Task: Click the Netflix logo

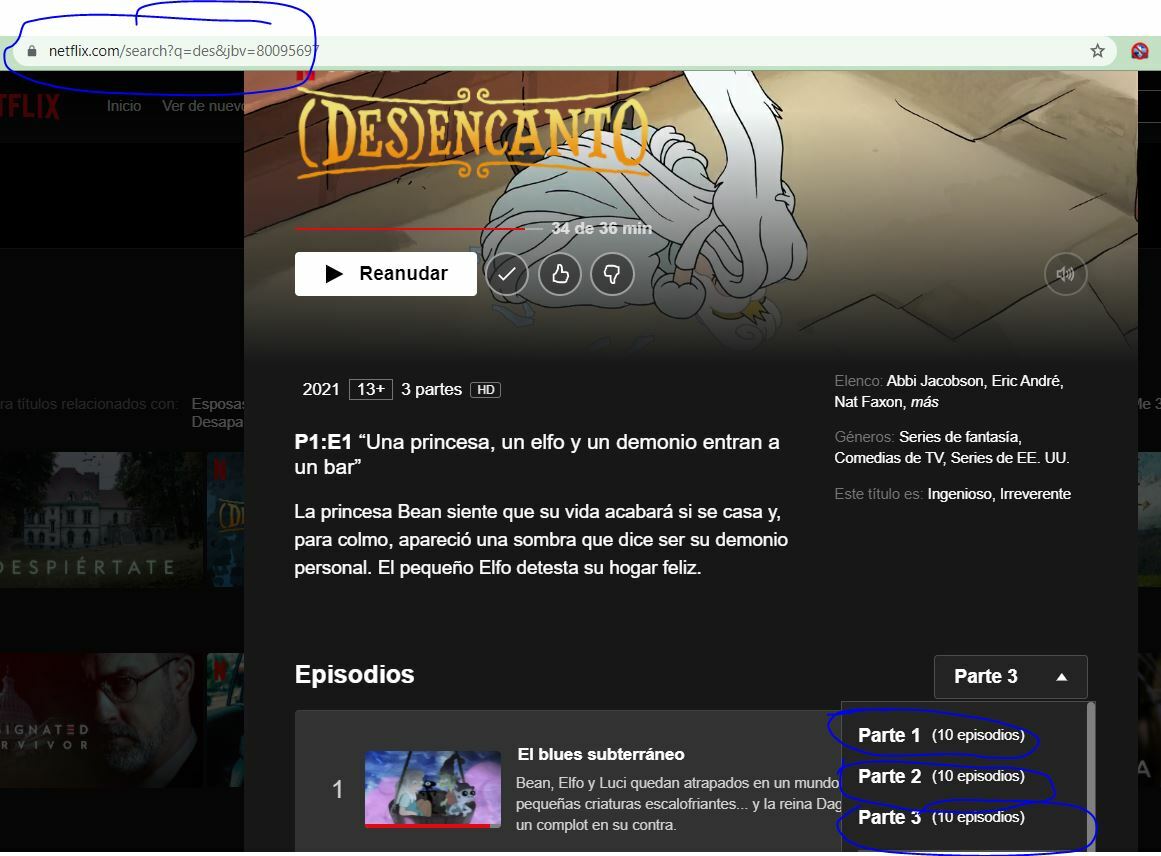Action: [x=30, y=106]
